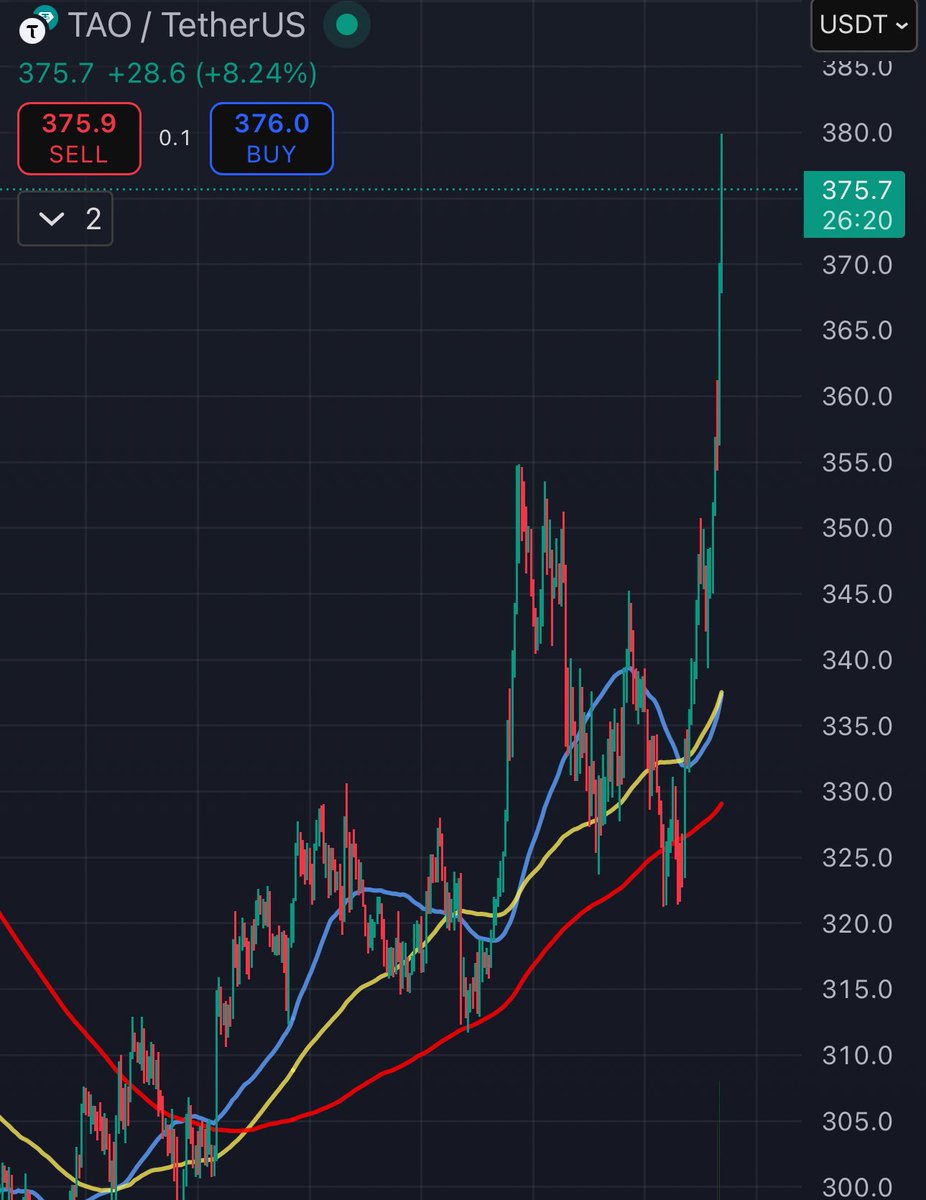Image resolution: width=926 pixels, height=1200 pixels.
Task: Click the 350.0 price axis label
Action: click(856, 528)
